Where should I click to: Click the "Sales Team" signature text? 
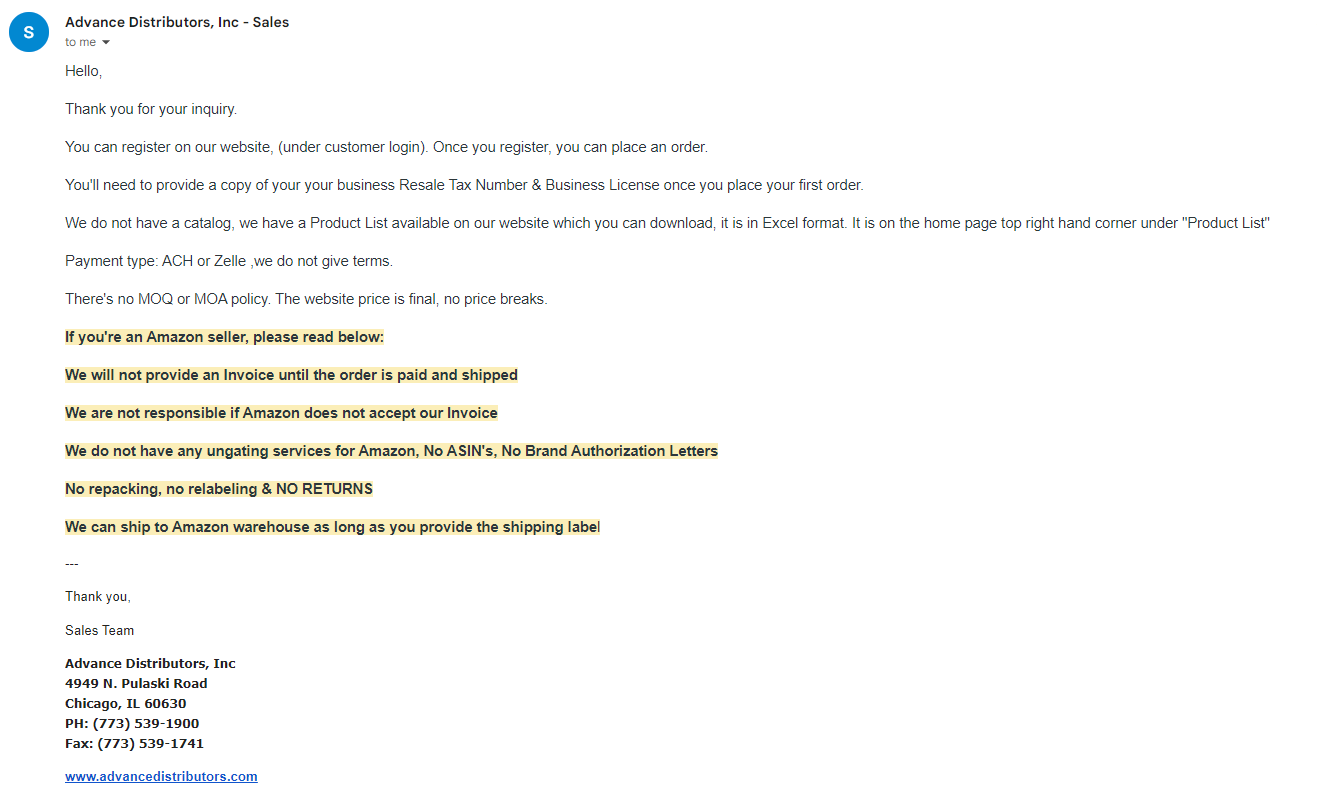click(99, 630)
